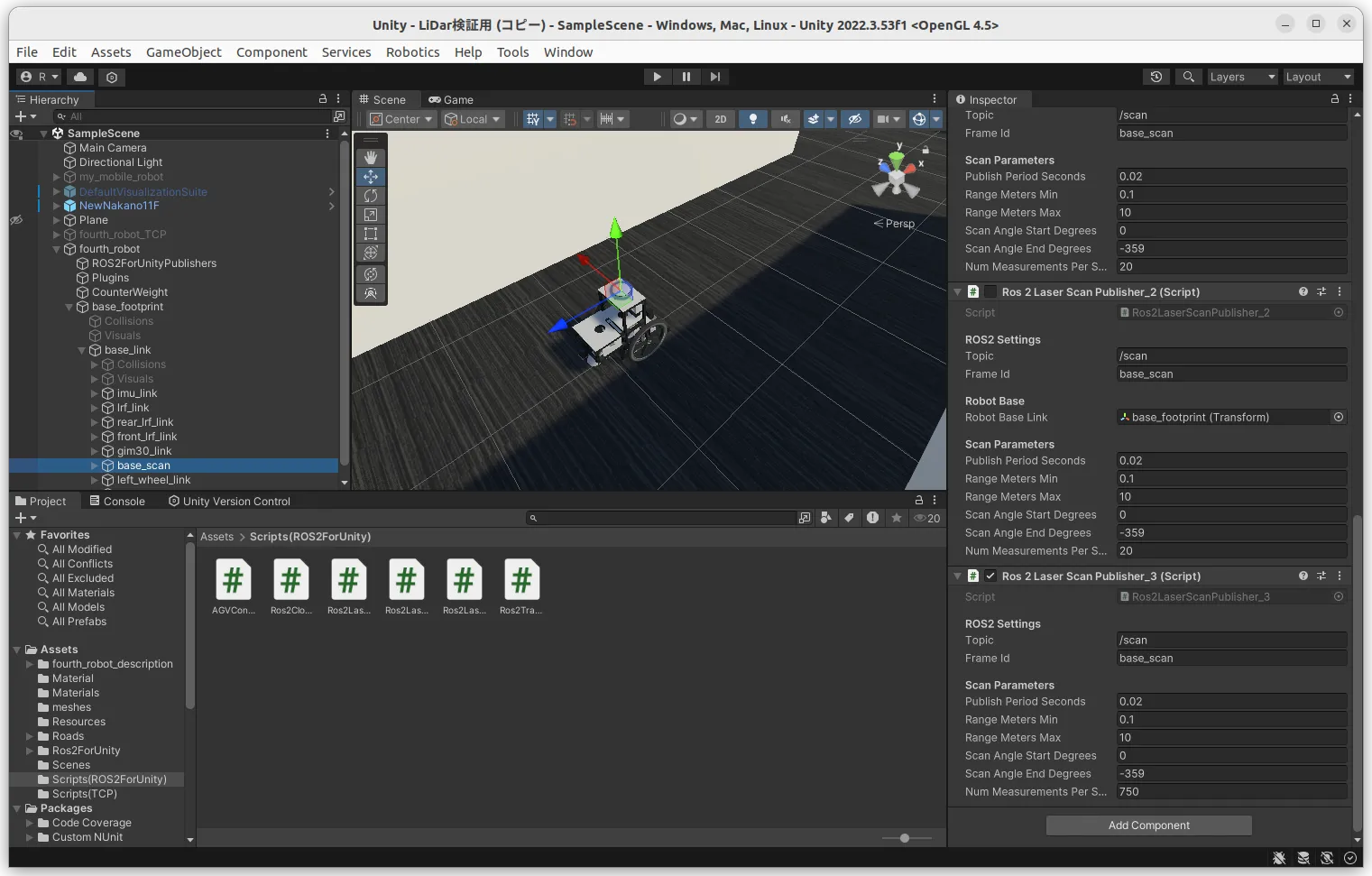
Task: Open presets for Laser Scan Publisher_2
Action: click(1321, 291)
